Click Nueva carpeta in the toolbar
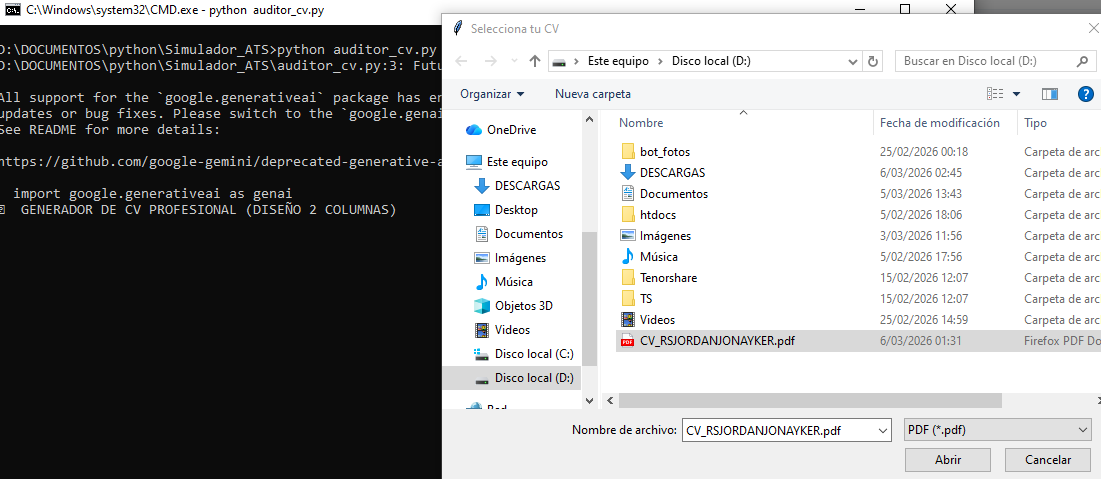 (593, 94)
